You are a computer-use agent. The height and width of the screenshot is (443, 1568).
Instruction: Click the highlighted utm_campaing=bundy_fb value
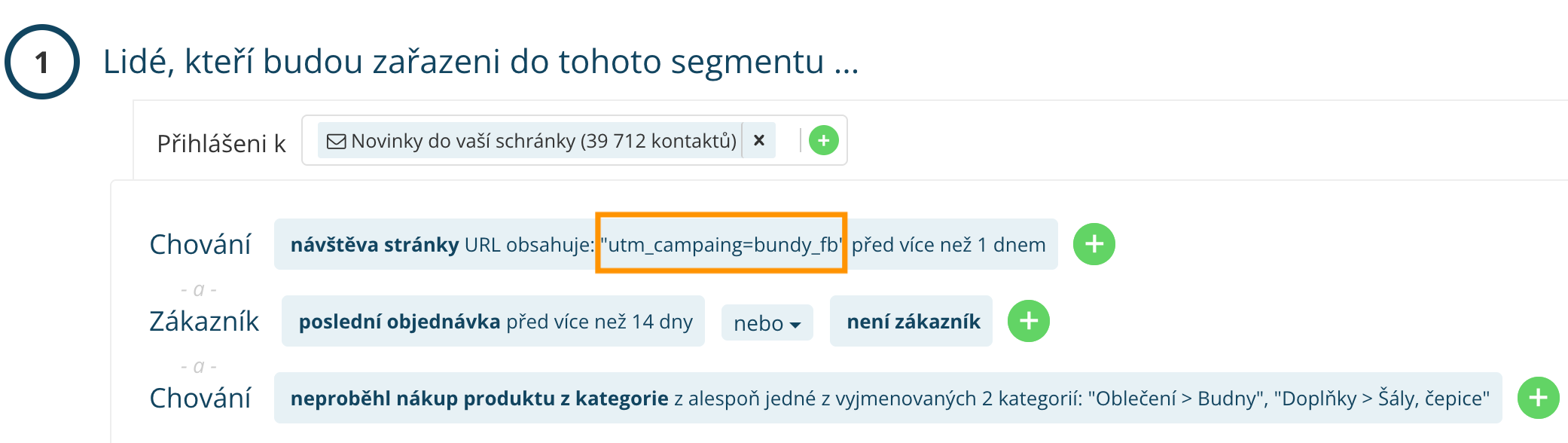[x=721, y=244]
